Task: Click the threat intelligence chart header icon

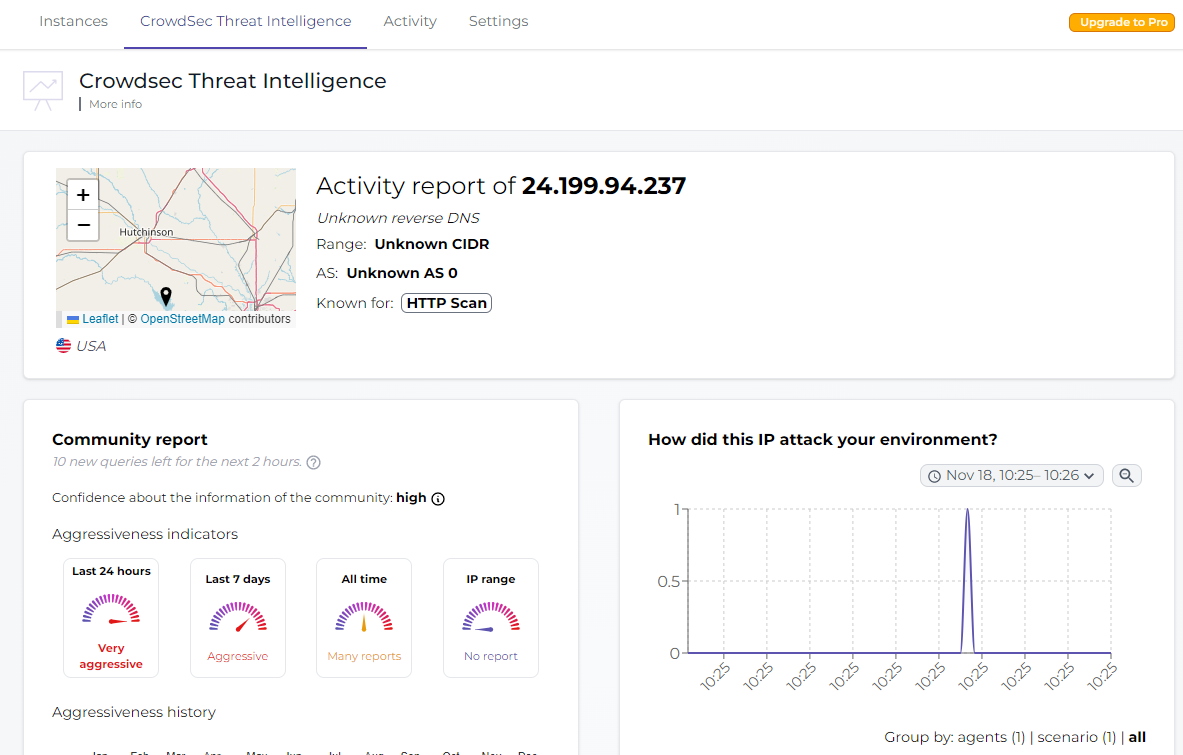Action: 42,88
